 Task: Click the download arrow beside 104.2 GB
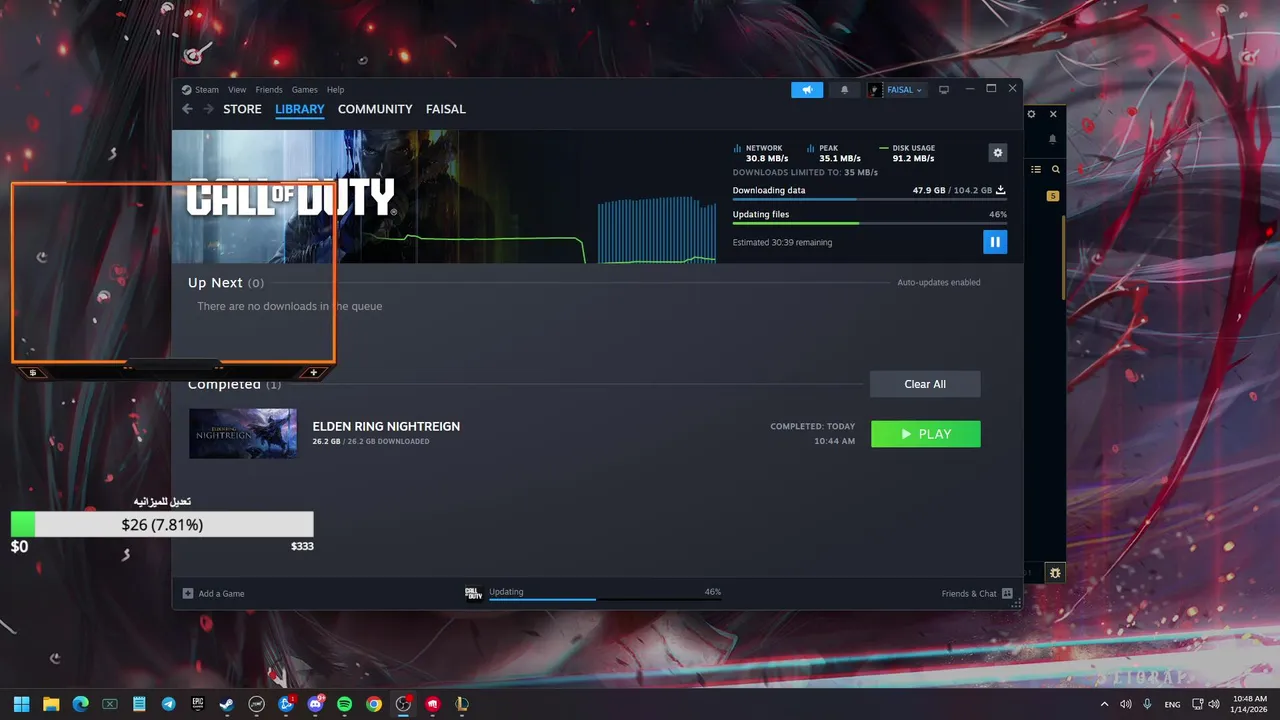point(1001,190)
